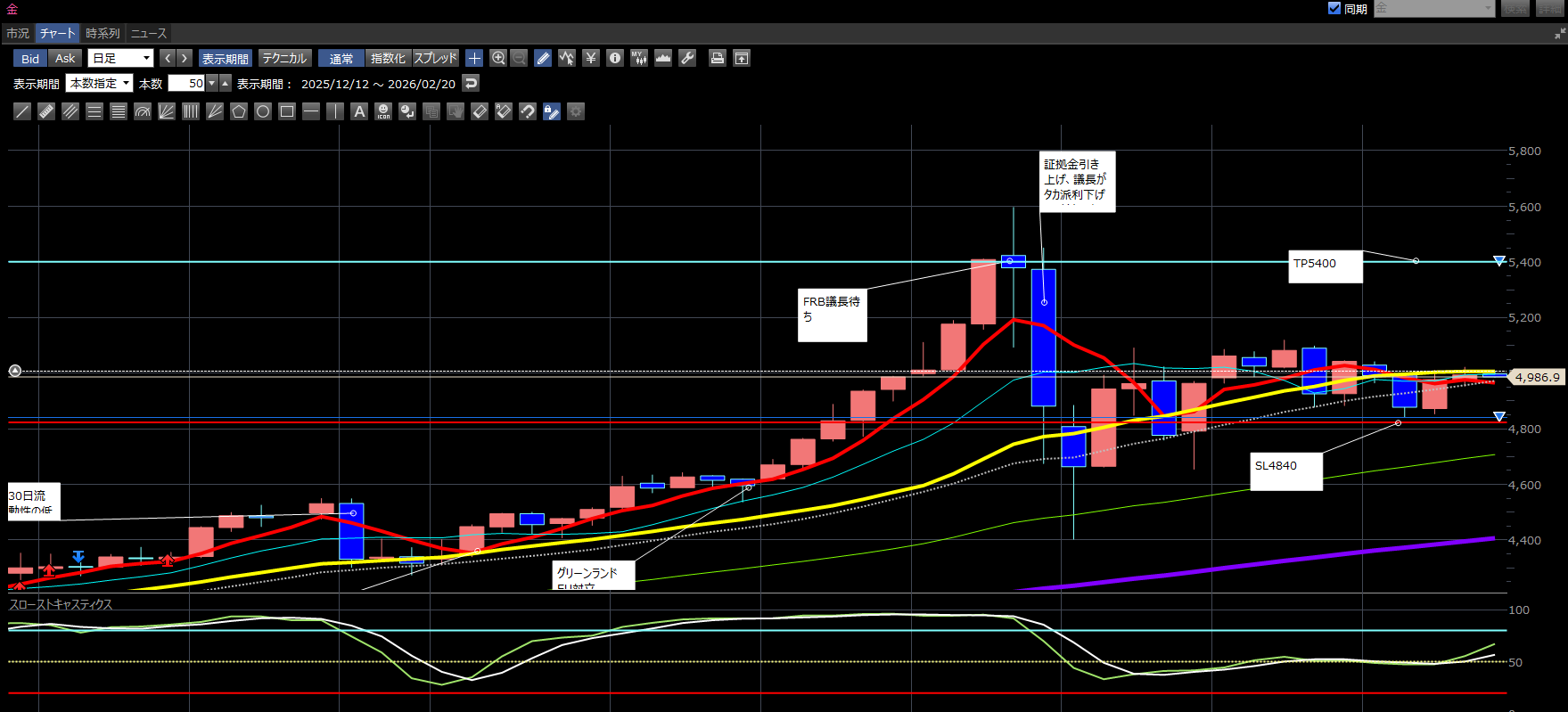1568x712 pixels.
Task: Click the yen symbol icon
Action: [x=590, y=58]
